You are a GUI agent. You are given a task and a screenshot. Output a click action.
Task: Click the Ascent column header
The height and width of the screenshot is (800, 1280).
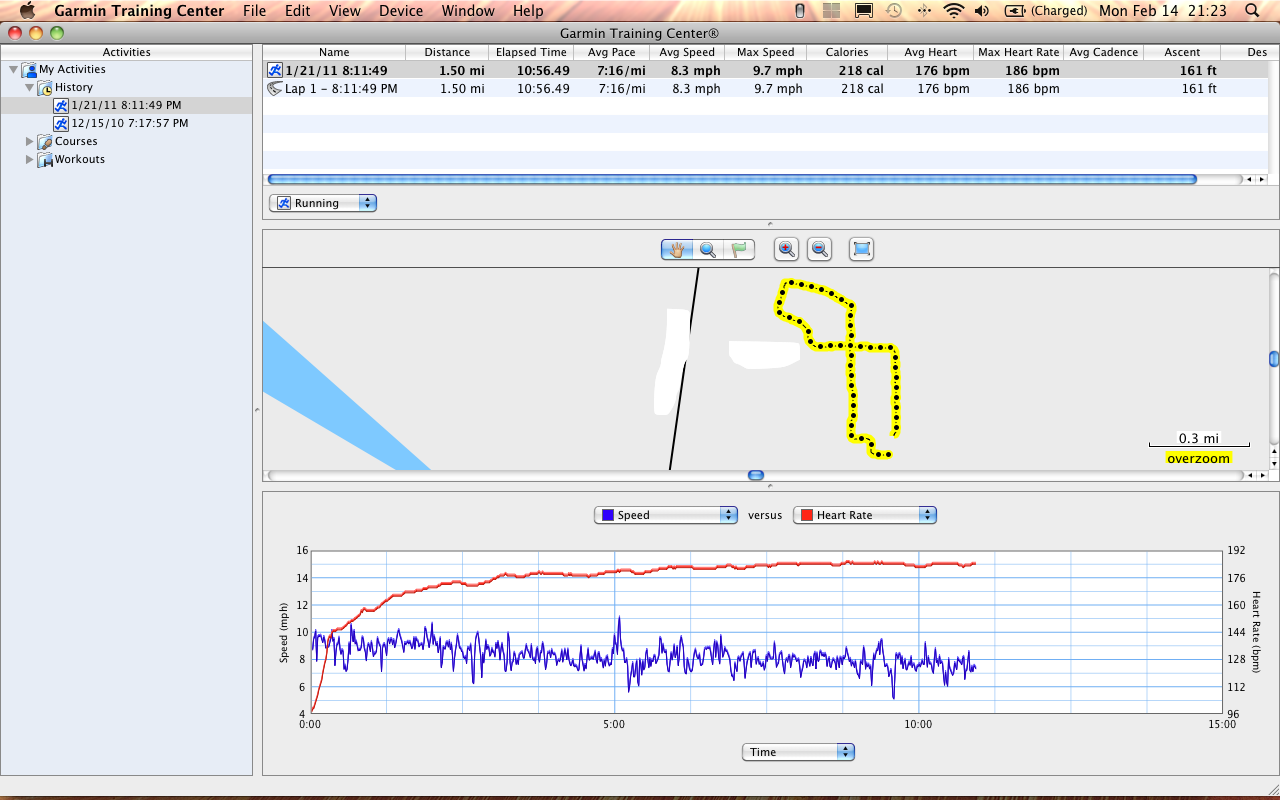1182,52
